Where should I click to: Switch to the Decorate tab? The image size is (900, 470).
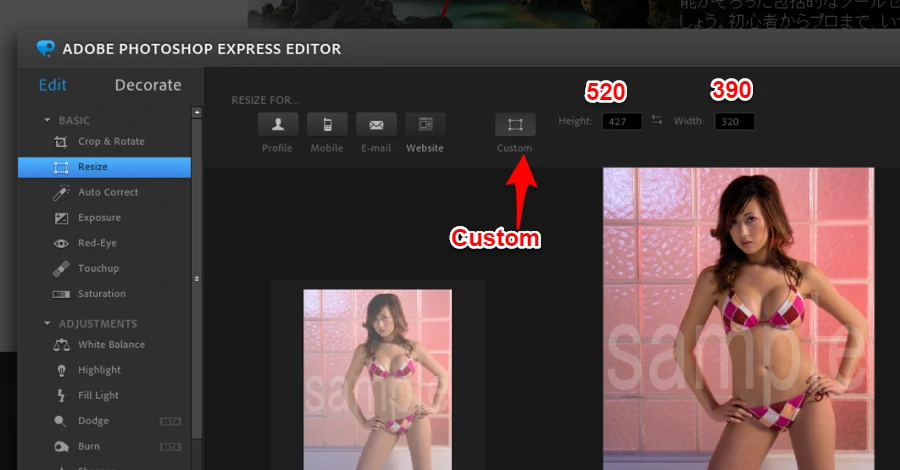pos(148,85)
